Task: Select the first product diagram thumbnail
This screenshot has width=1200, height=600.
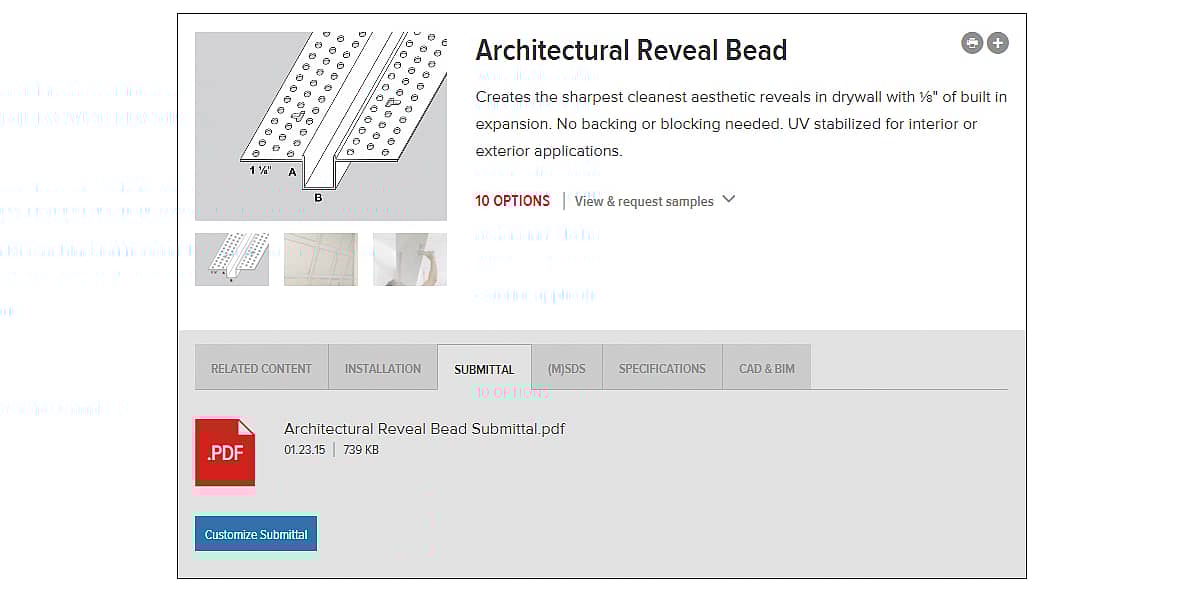Action: 231,259
